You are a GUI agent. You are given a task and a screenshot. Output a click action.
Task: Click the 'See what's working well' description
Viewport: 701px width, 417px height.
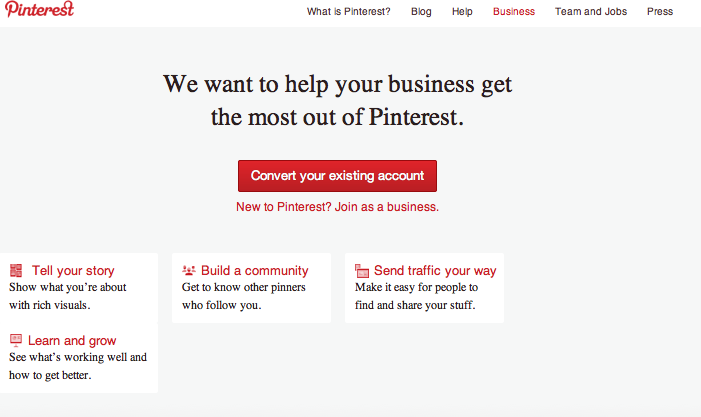[78, 366]
